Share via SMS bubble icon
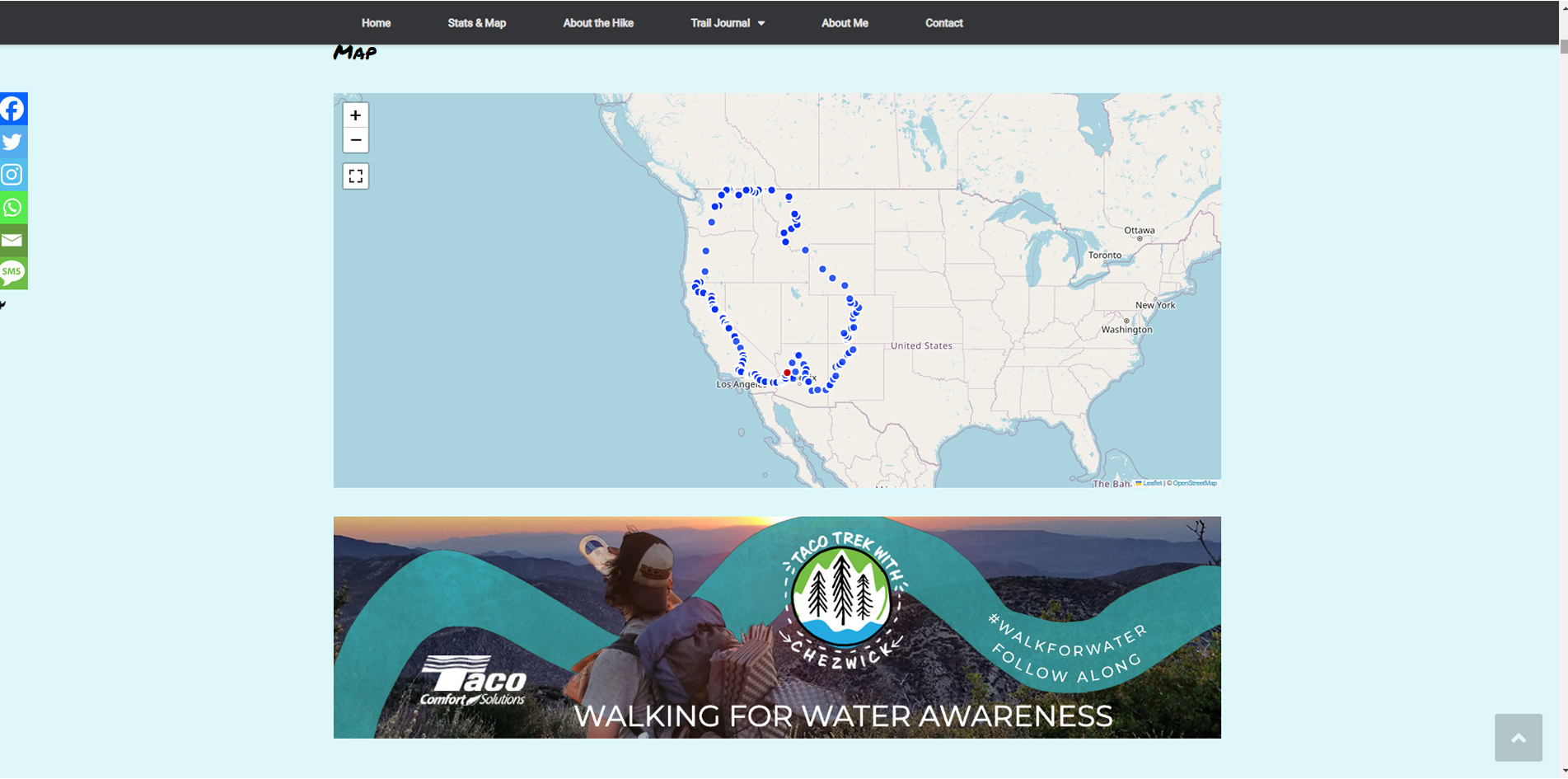The width and height of the screenshot is (1568, 779). (13, 273)
